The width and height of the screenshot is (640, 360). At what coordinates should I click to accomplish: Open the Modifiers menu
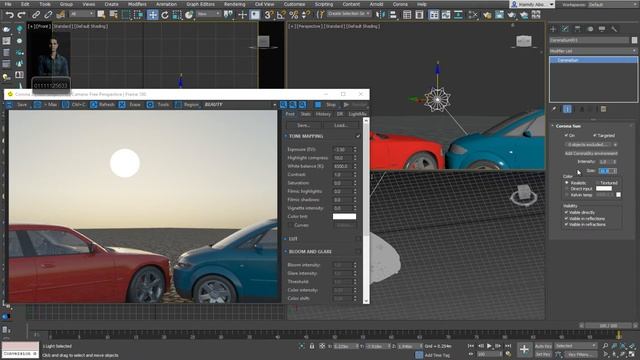click(x=137, y=4)
